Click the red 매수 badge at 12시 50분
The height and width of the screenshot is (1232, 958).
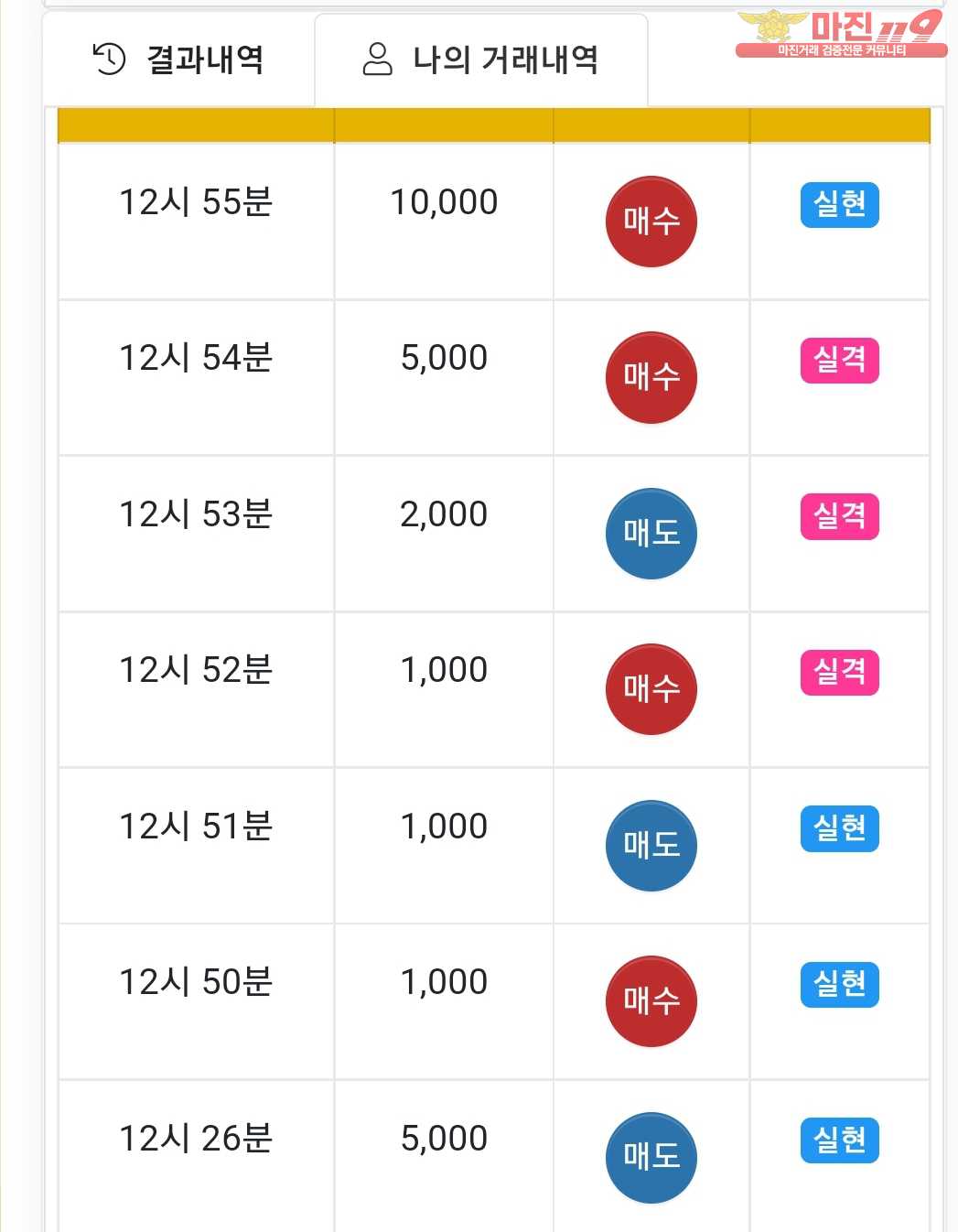pos(651,1001)
